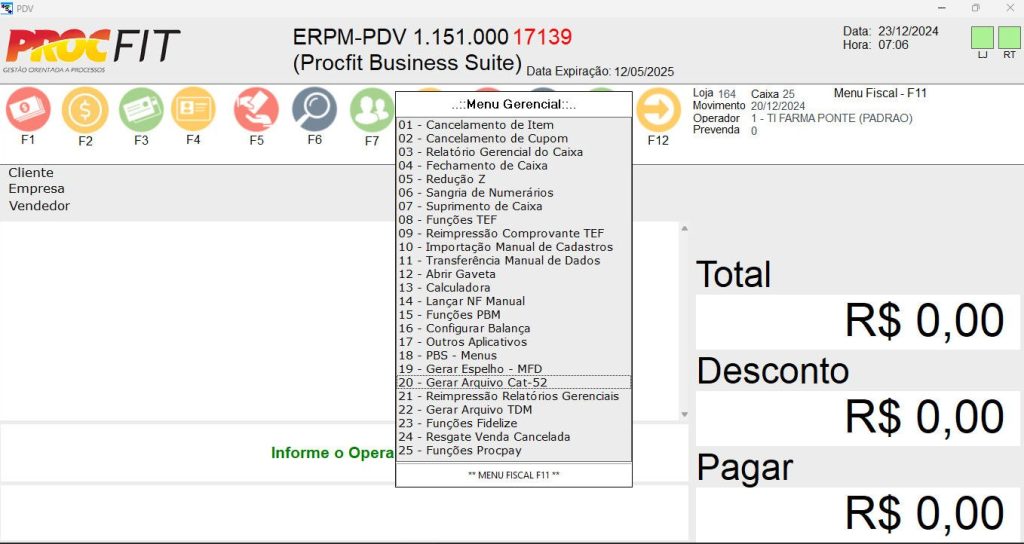Click the Operador TI FARMA PONTE text
The image size is (1024, 544).
(x=831, y=118)
